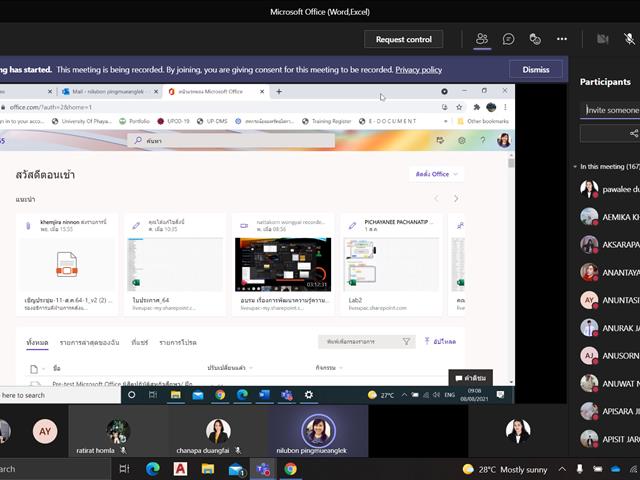Image resolution: width=640 pixels, height=480 pixels.
Task: Select the รายการล่าสุดของฉัน tab
Action: tap(89, 342)
